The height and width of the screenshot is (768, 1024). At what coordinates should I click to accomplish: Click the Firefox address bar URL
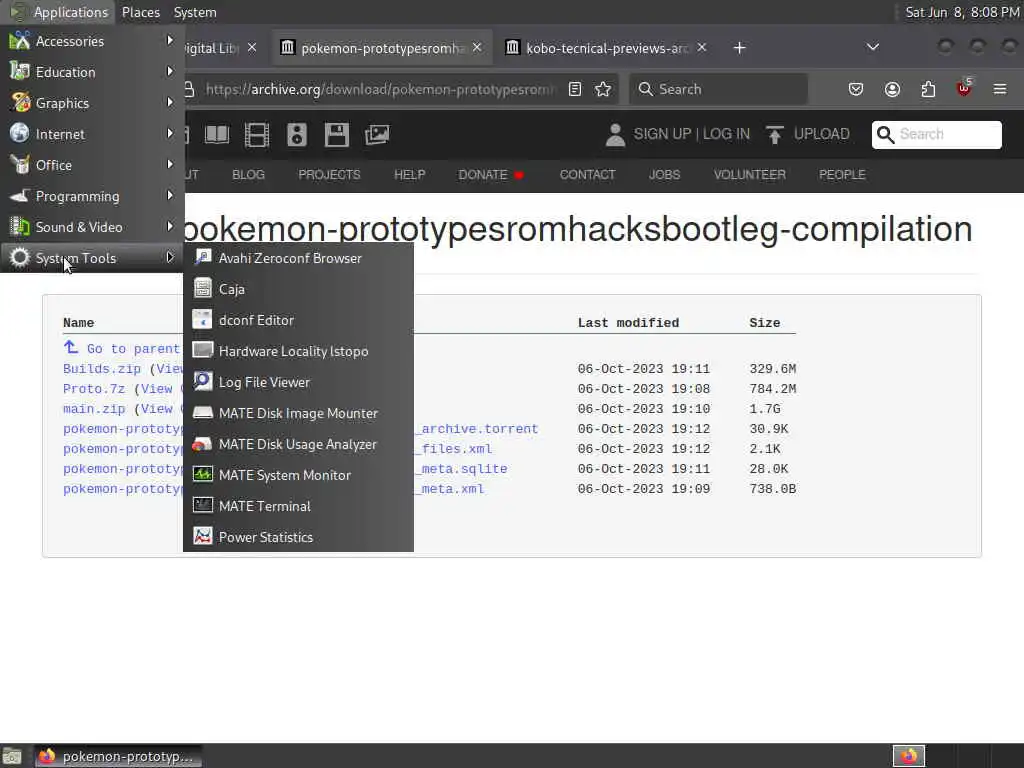(379, 89)
